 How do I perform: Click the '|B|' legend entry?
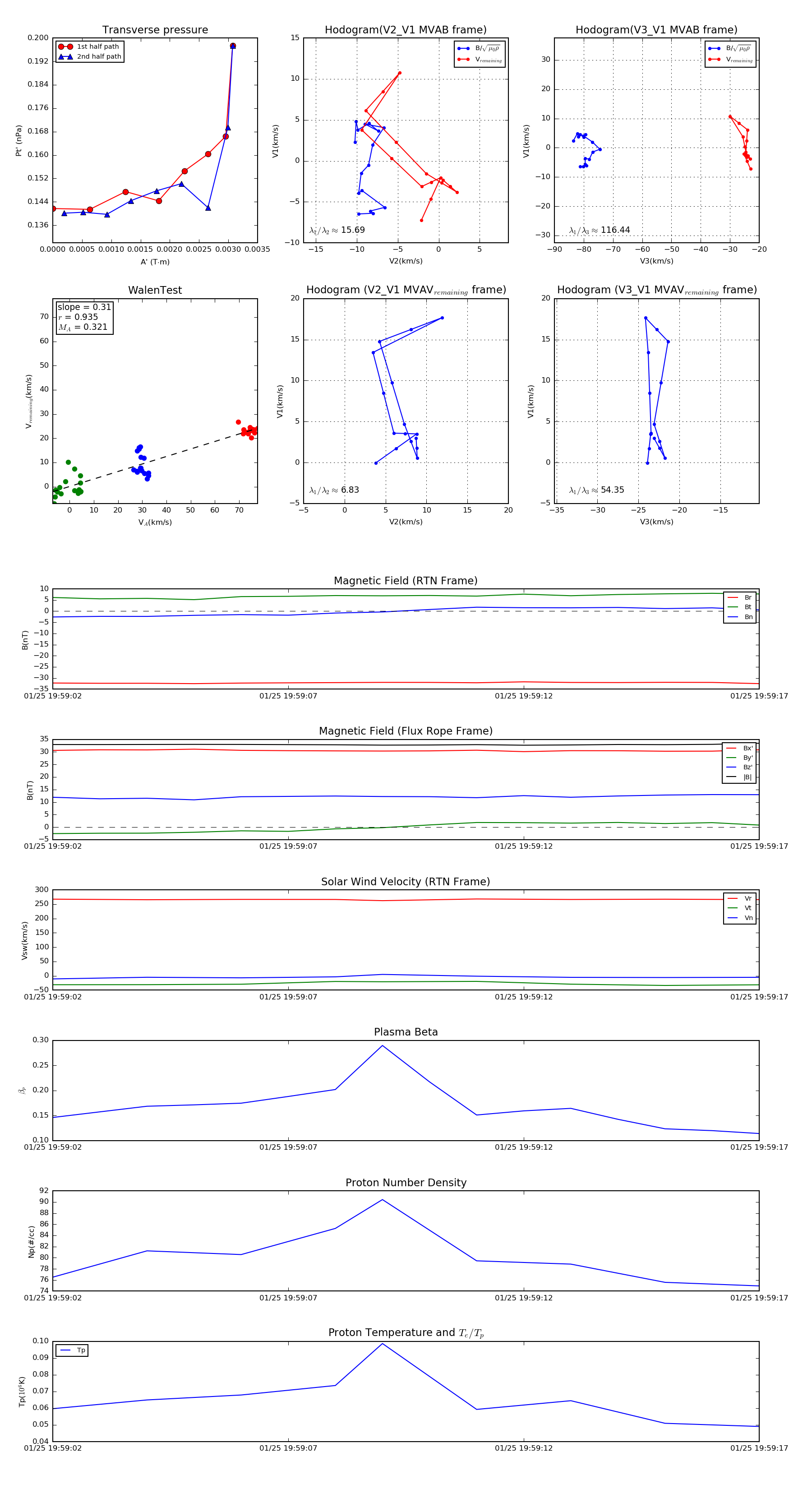point(739,777)
